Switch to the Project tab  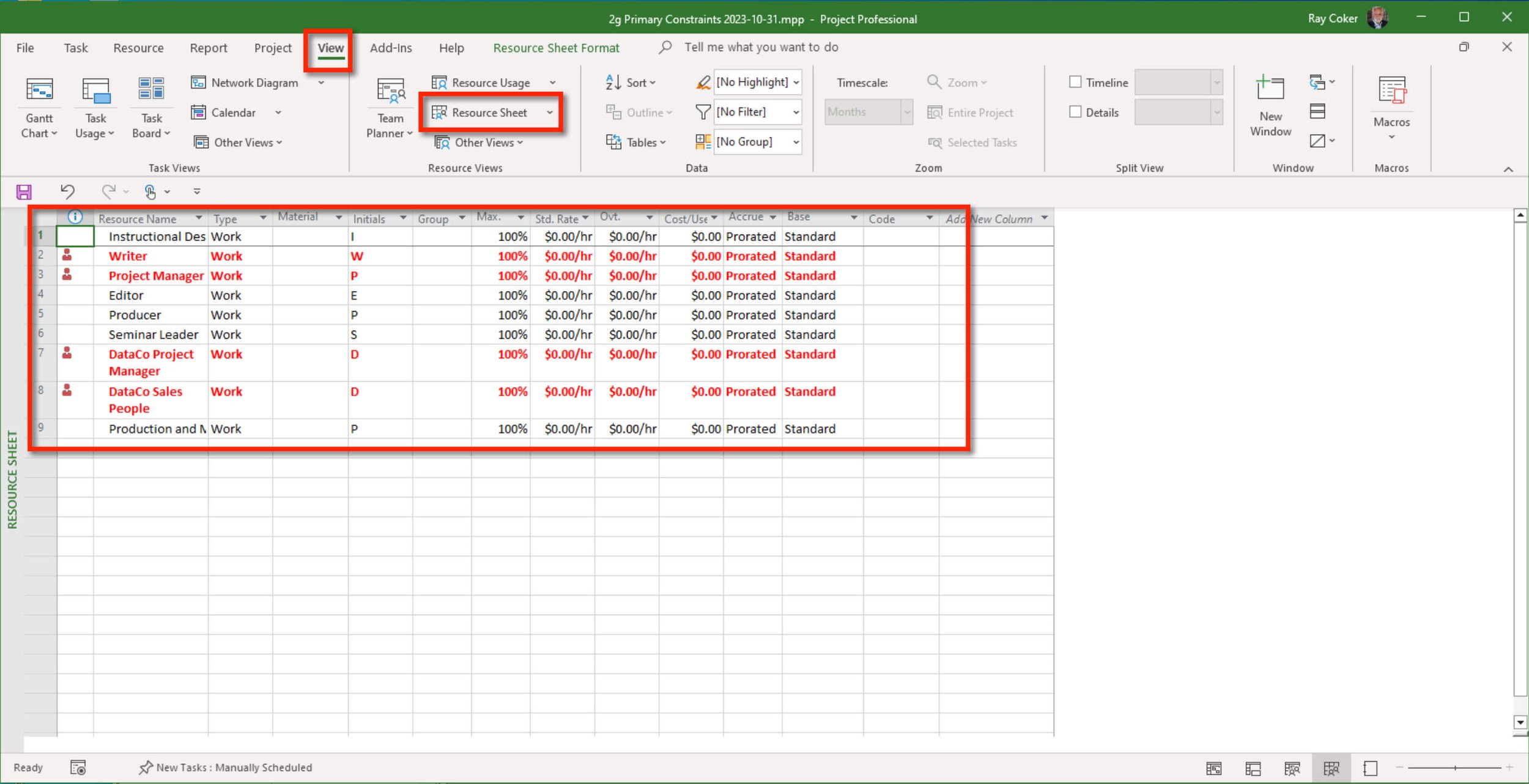click(273, 48)
